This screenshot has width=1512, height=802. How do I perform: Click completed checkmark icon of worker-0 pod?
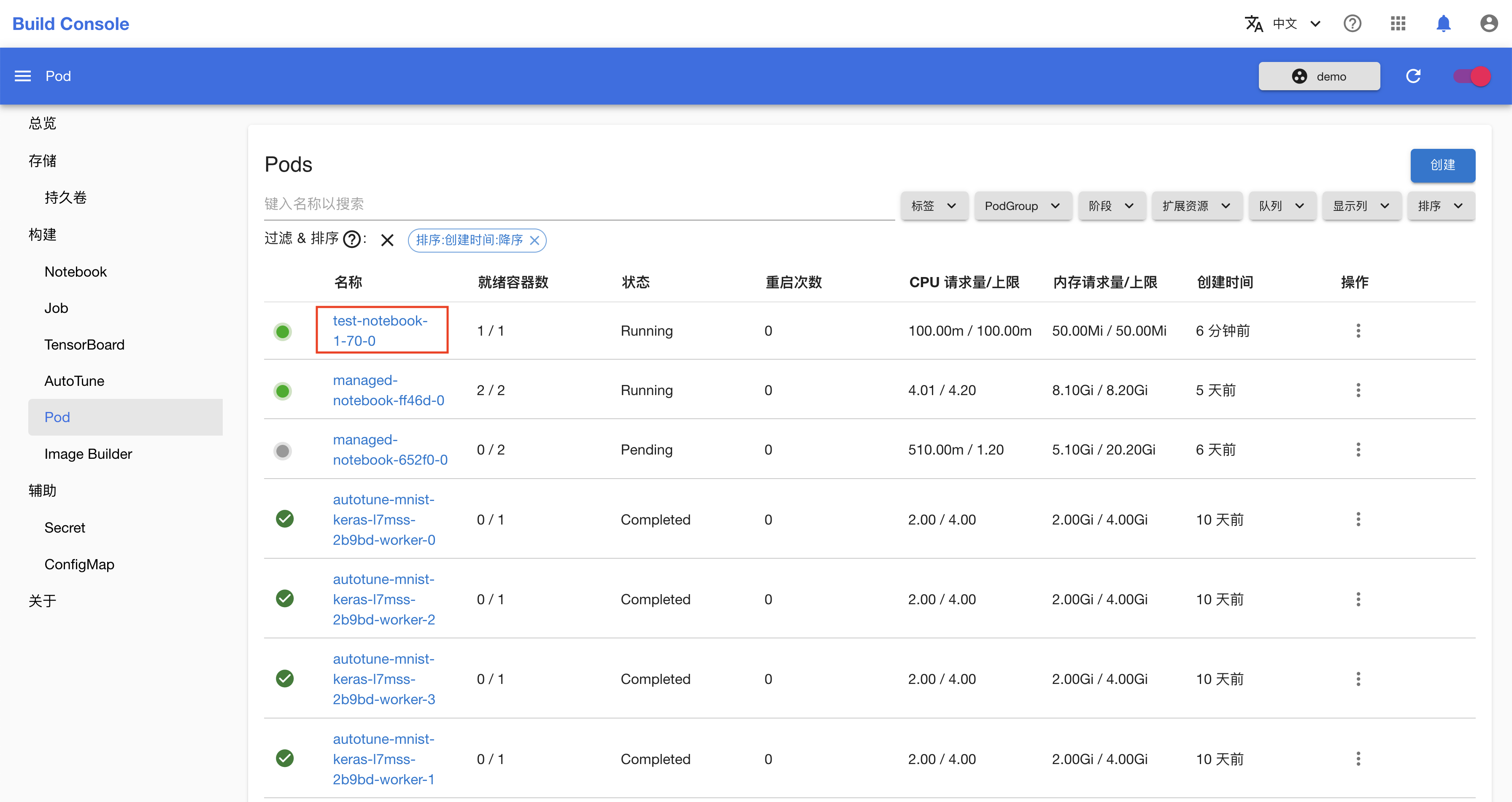pyautogui.click(x=285, y=519)
